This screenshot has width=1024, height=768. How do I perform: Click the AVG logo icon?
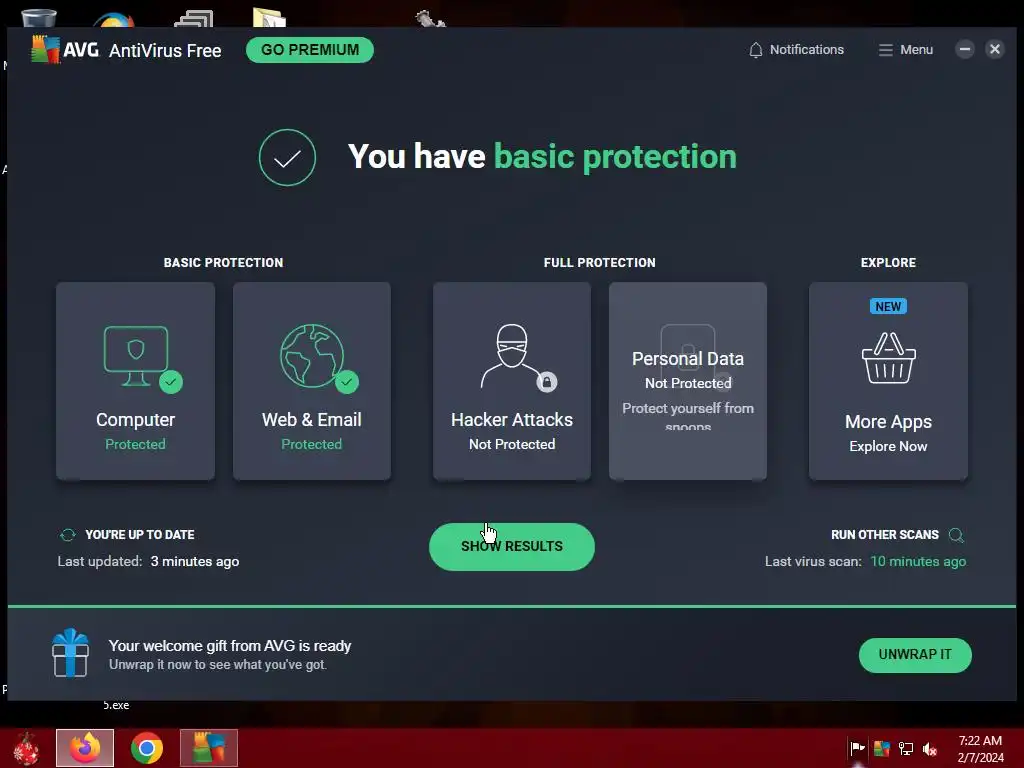coord(45,50)
